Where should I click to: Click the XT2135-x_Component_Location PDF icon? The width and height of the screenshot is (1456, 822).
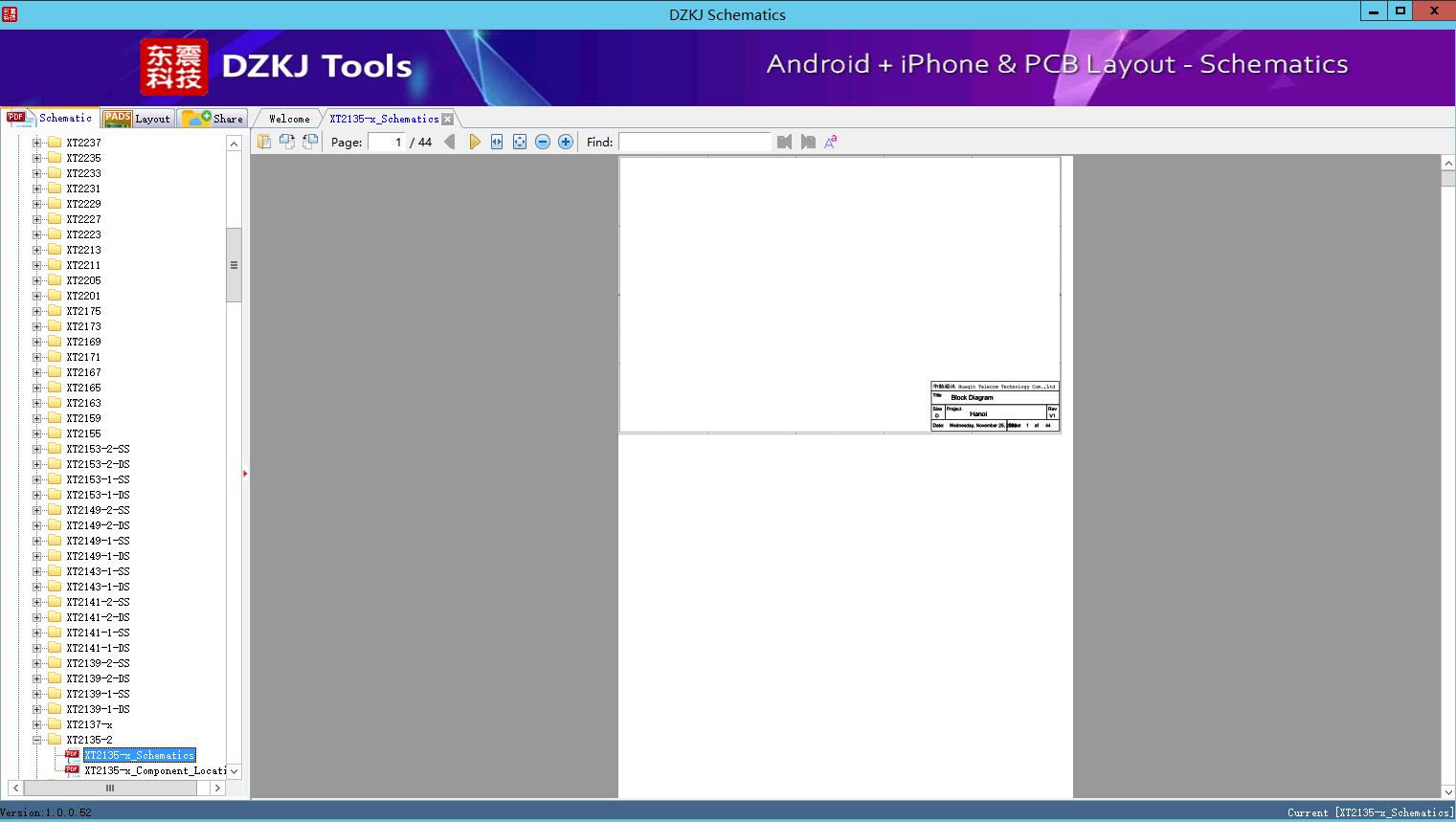72,770
